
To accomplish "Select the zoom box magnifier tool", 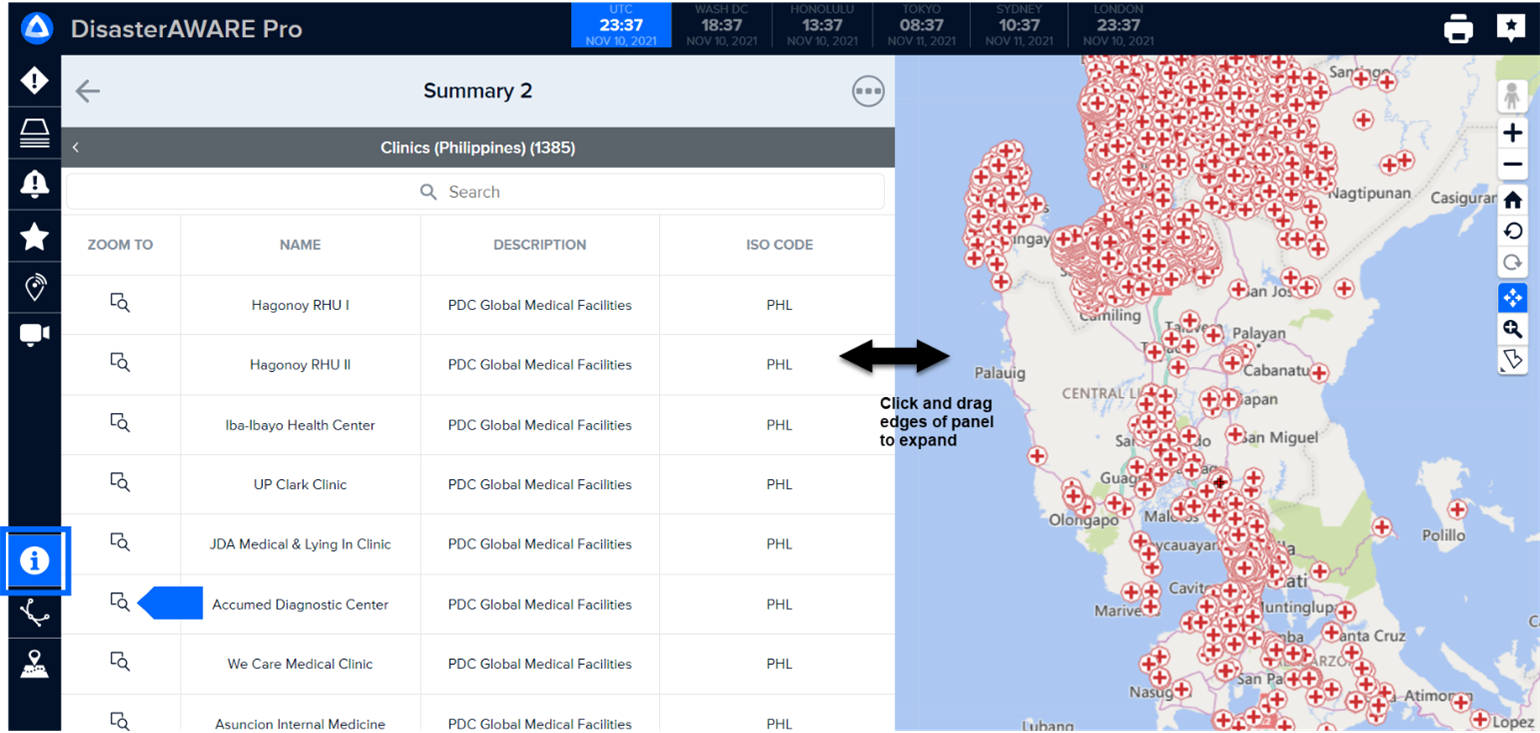I will click(x=1512, y=329).
